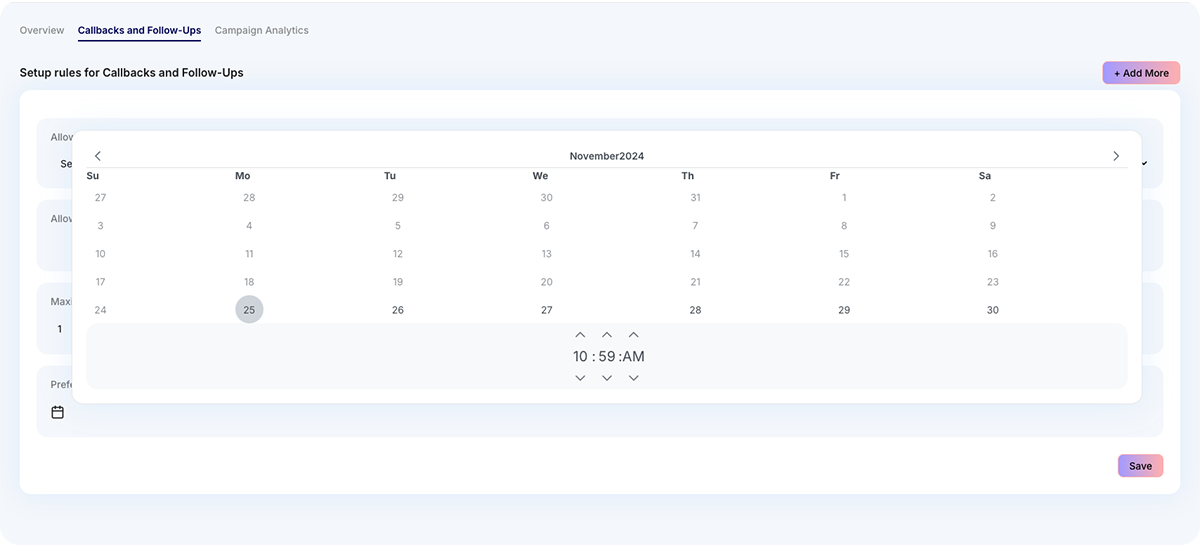Select November 25 in the calendar
This screenshot has width=1200, height=545.
point(249,310)
